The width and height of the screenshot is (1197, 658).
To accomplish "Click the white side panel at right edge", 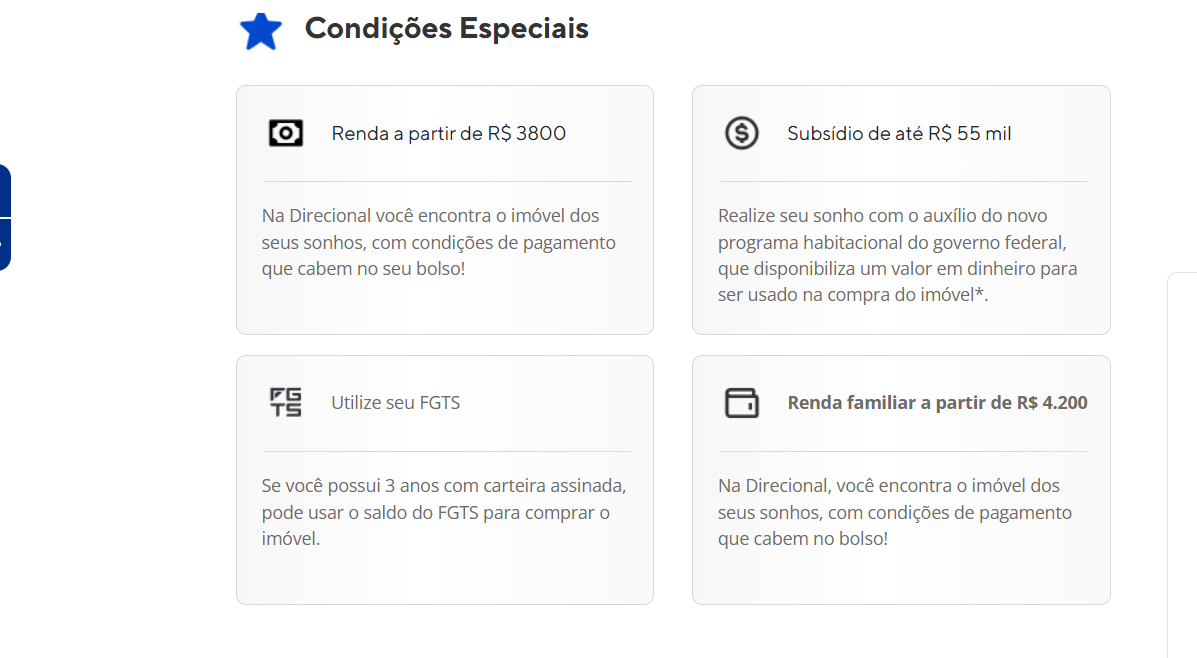I will click(x=1182, y=460).
